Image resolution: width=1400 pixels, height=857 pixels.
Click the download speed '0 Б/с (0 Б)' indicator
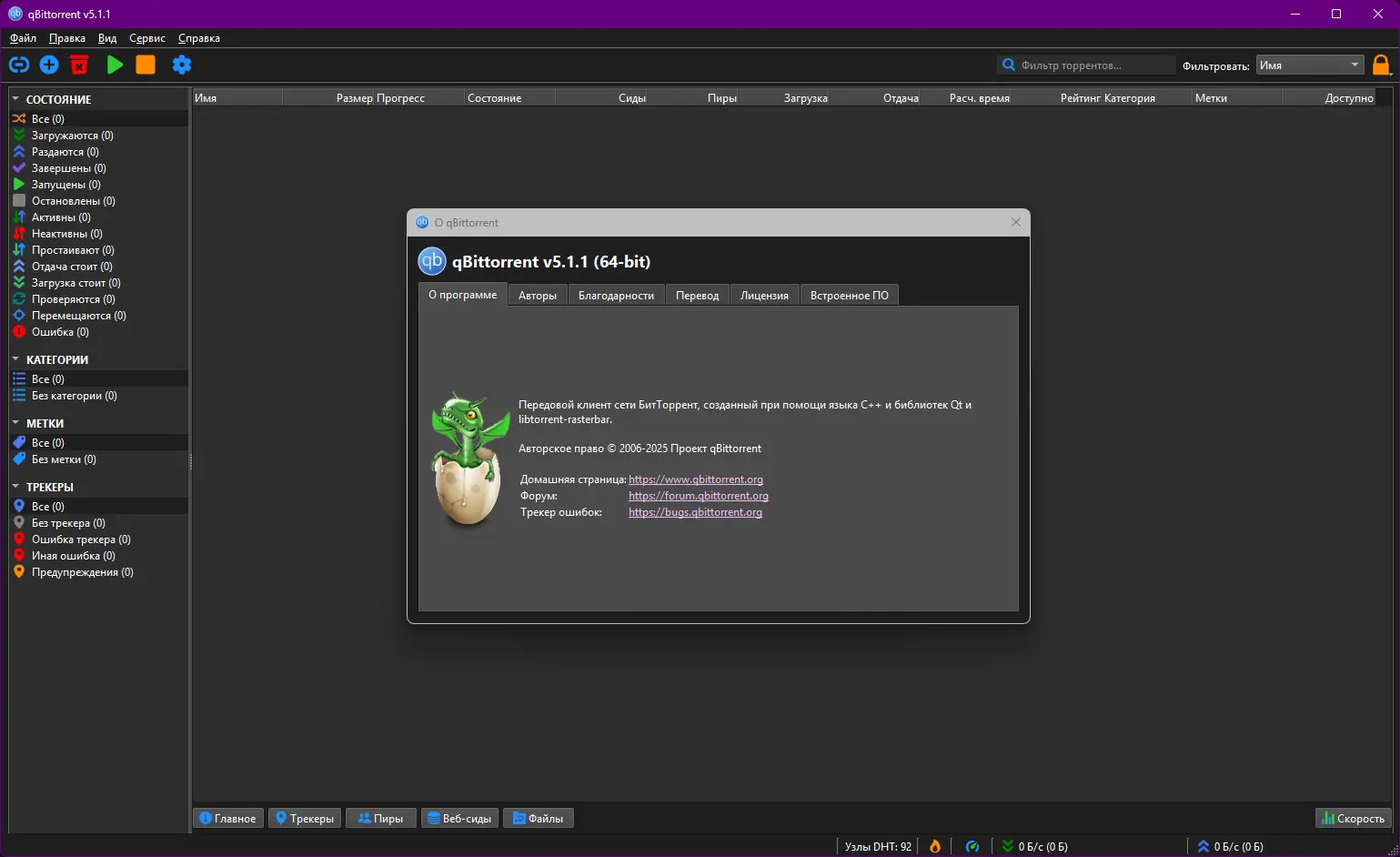point(1034,847)
